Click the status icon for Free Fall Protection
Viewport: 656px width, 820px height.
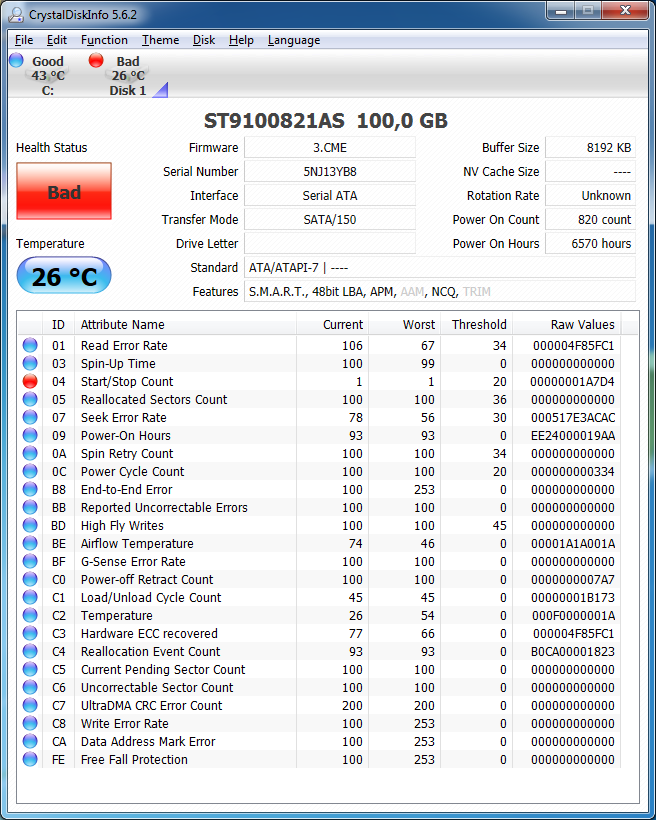pyautogui.click(x=30, y=759)
